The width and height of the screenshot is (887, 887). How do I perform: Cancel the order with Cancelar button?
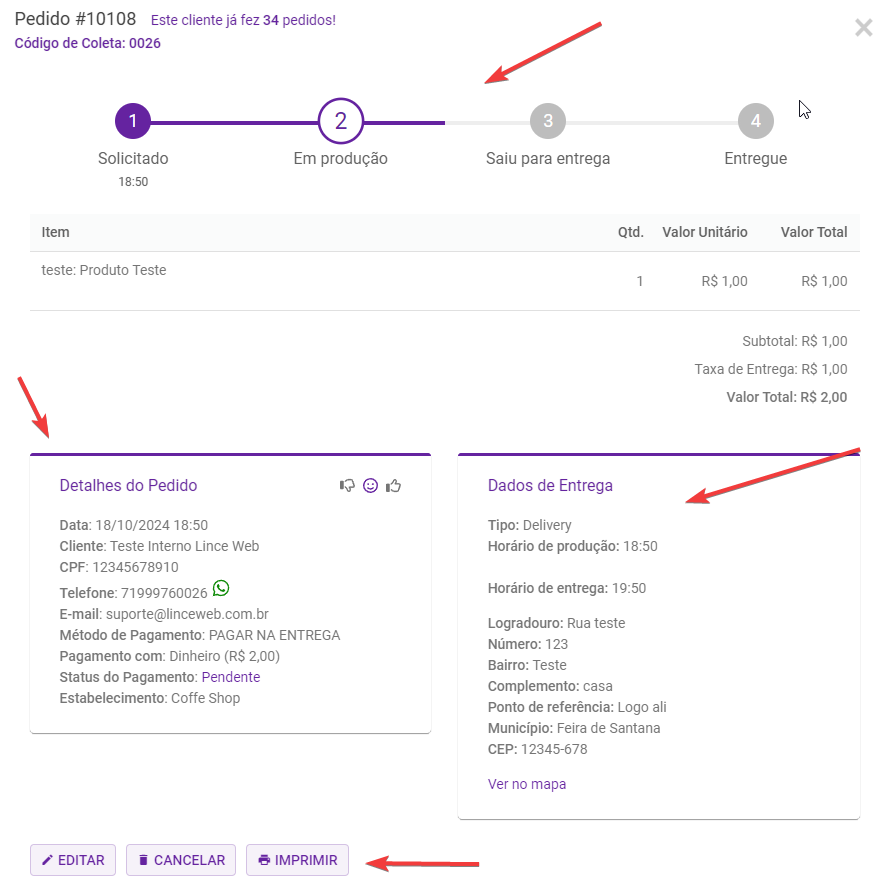click(x=181, y=860)
